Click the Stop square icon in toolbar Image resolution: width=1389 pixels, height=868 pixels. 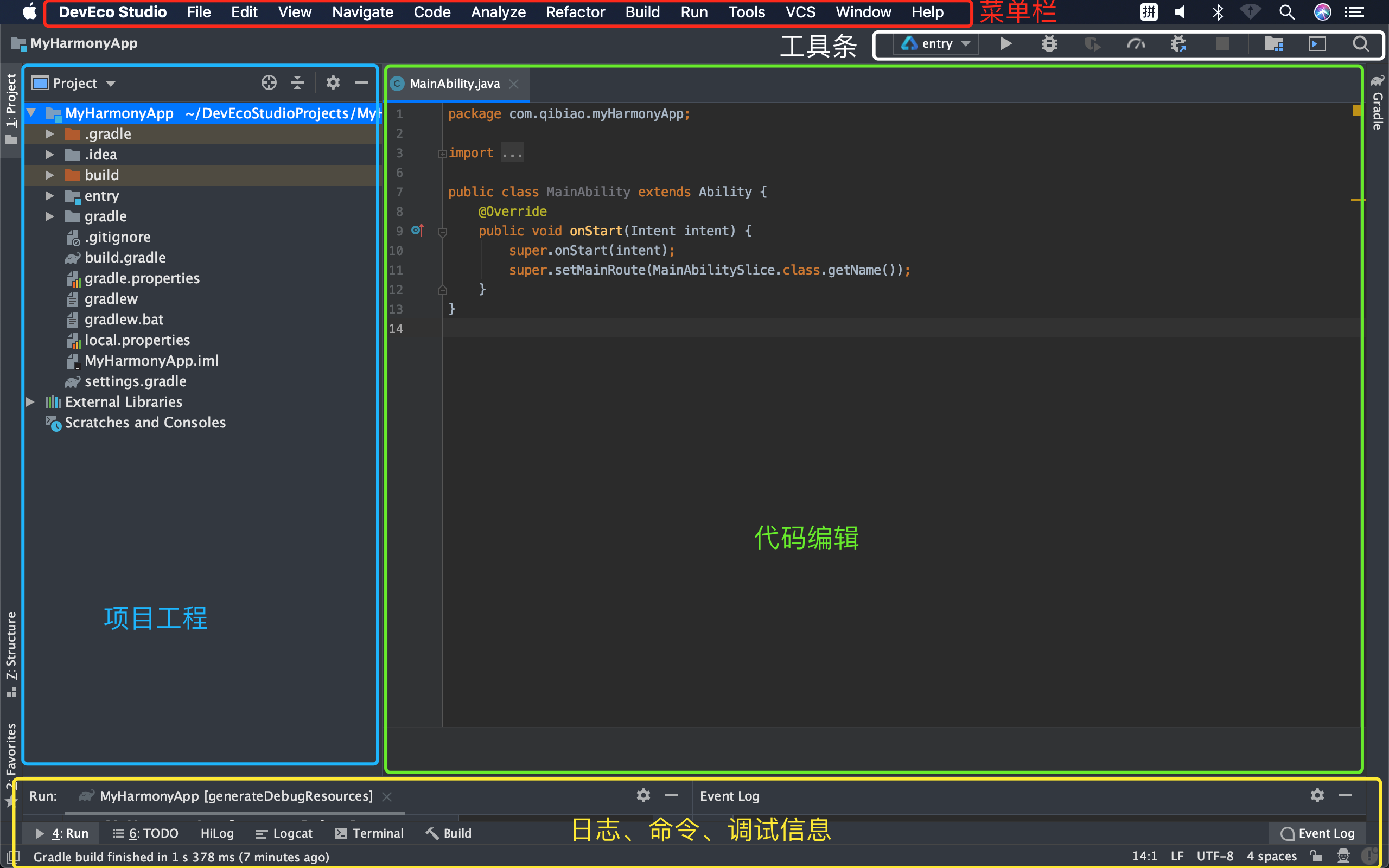[1222, 43]
